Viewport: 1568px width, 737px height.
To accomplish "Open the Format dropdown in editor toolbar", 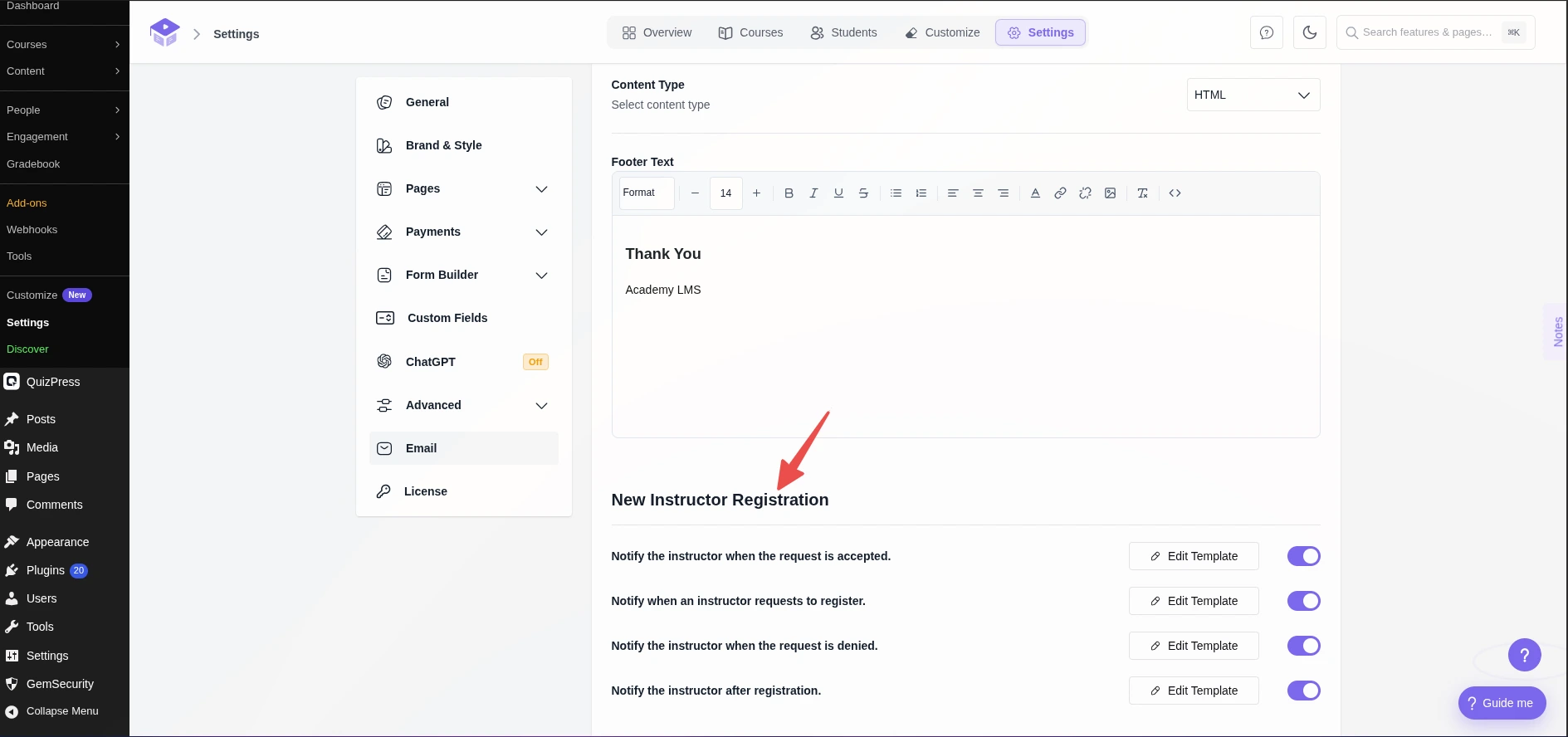I will coord(647,193).
